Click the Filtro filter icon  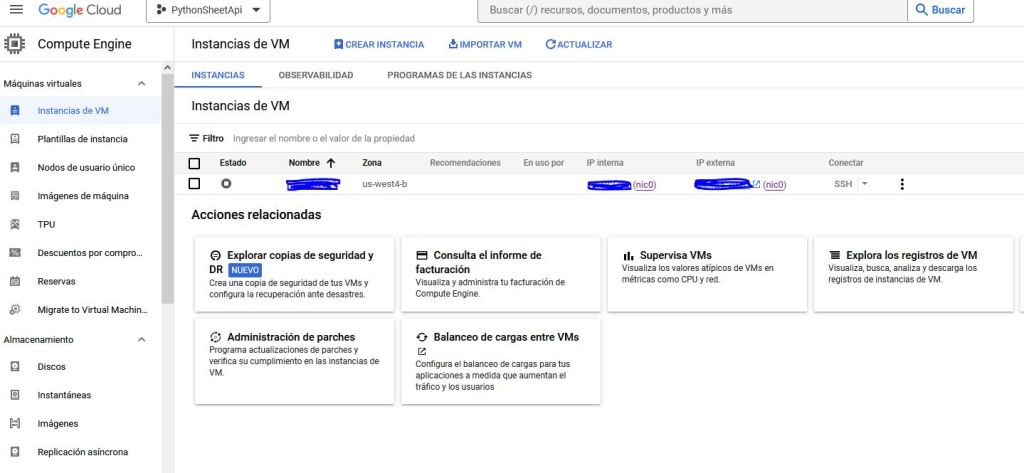195,138
